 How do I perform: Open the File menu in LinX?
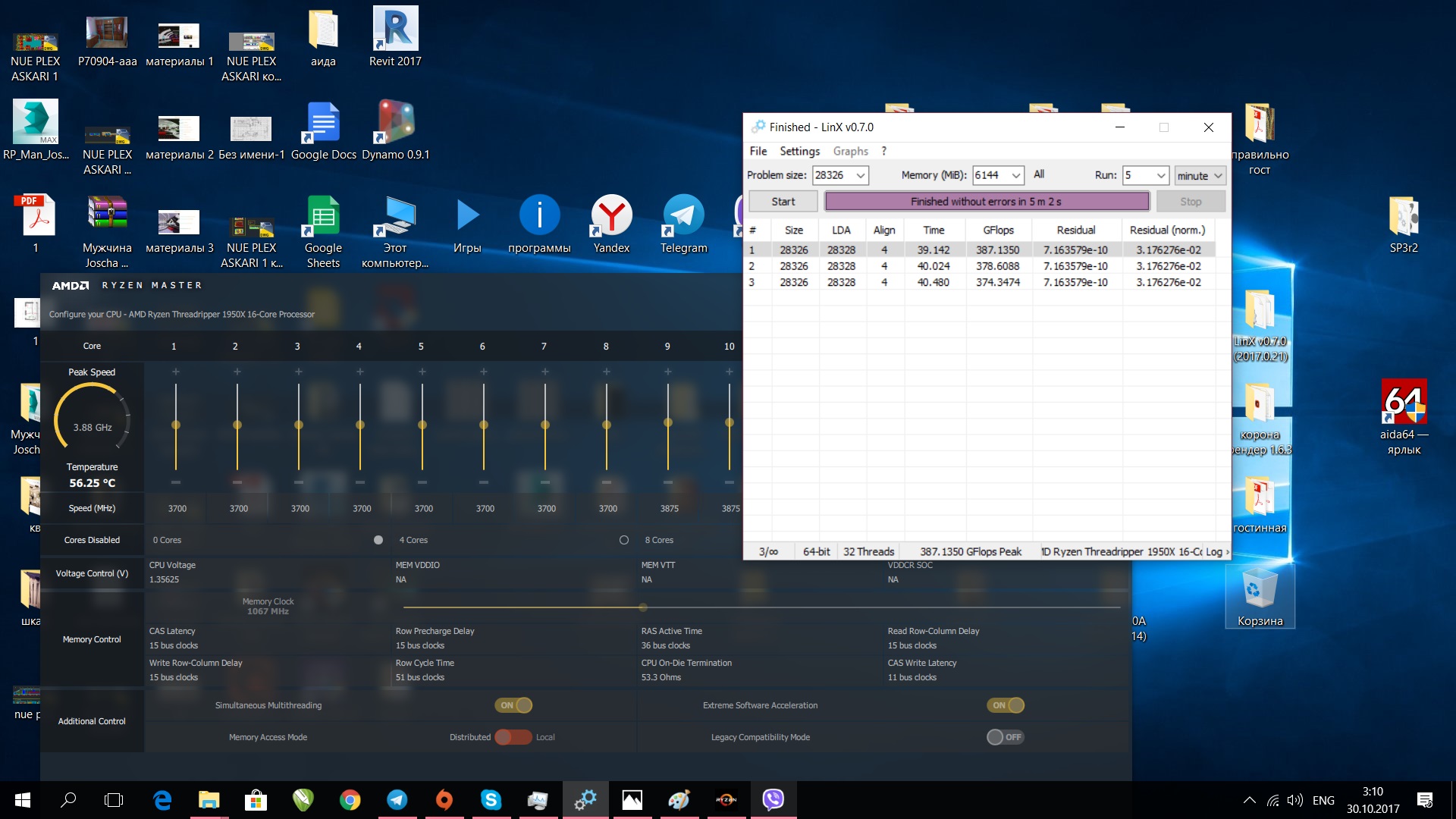click(758, 151)
